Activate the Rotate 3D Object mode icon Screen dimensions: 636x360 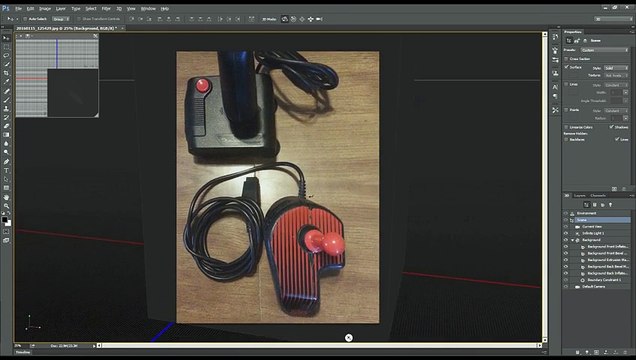pos(285,19)
